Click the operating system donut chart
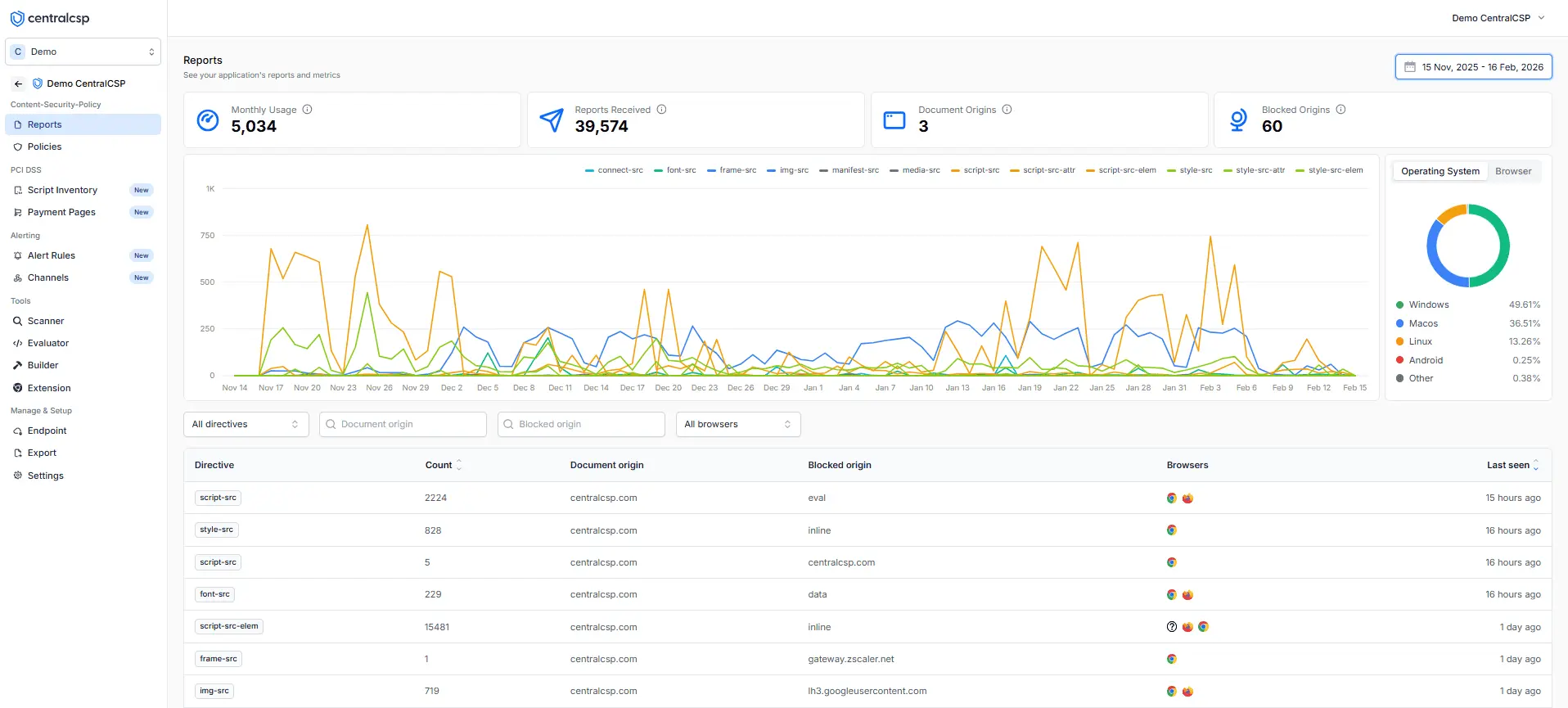Screen dimensions: 1568x708 click(1468, 246)
